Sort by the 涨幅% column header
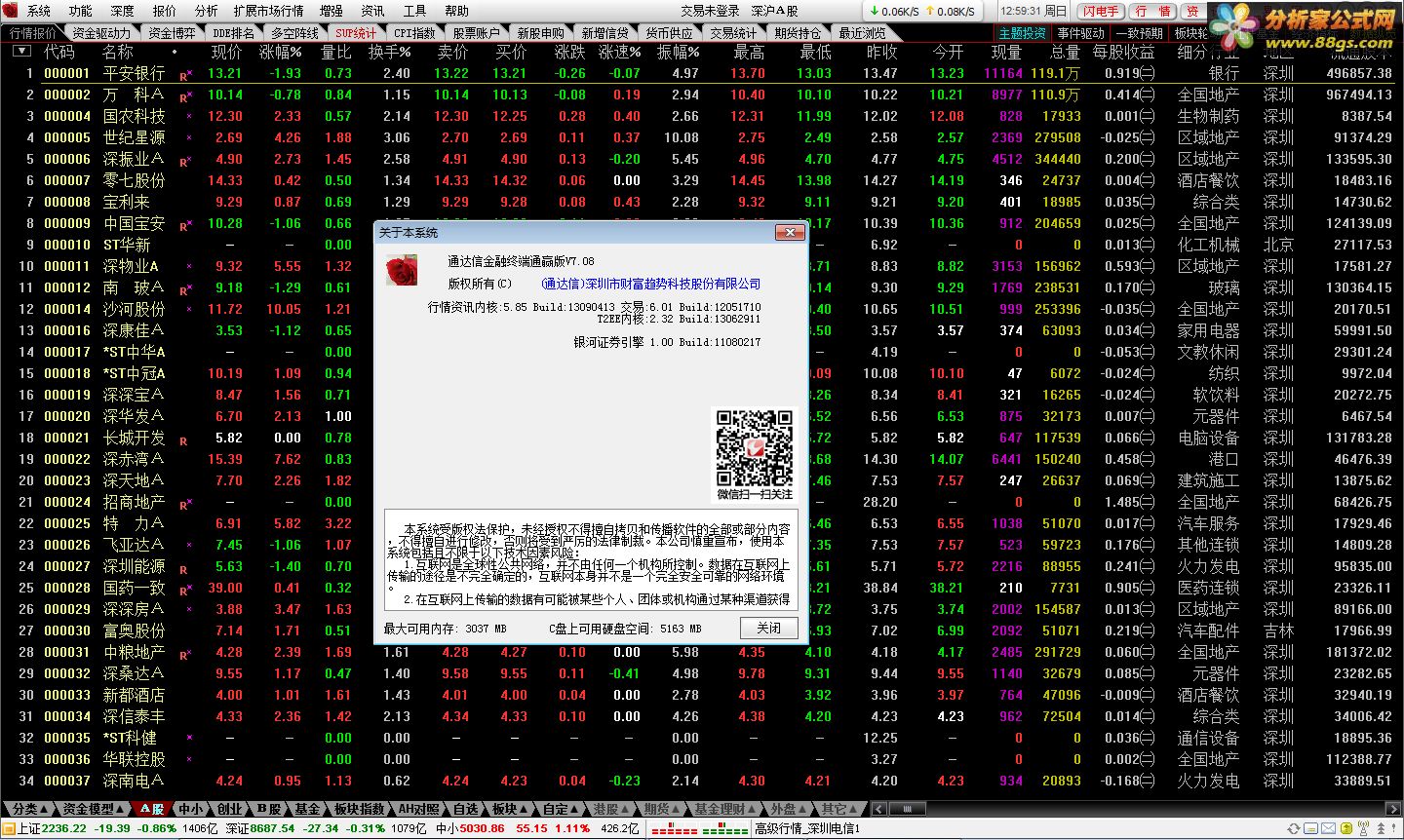Screen dimensions: 1404x840 click(280, 52)
